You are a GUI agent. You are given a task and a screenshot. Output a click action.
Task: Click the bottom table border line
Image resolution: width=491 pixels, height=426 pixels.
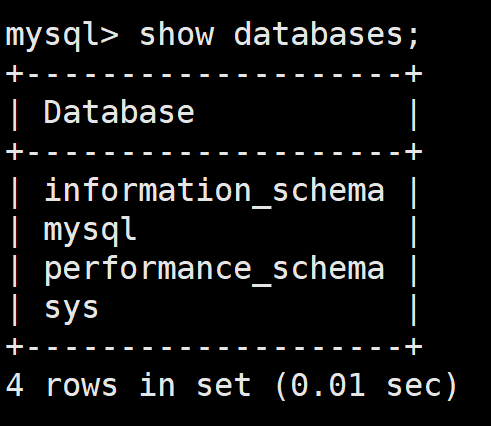pos(214,347)
